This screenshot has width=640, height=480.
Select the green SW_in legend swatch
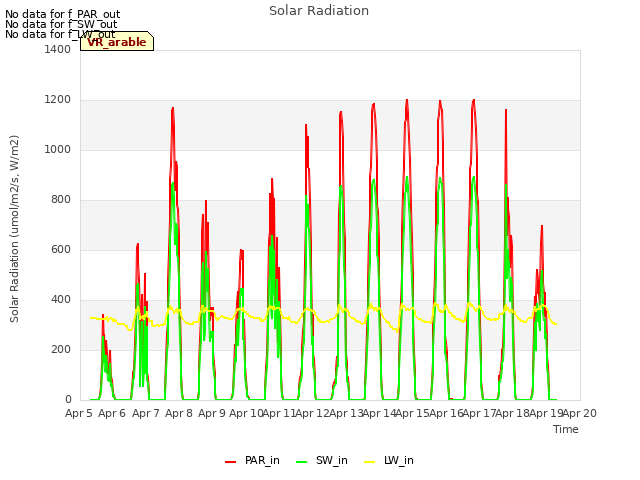[302, 462]
